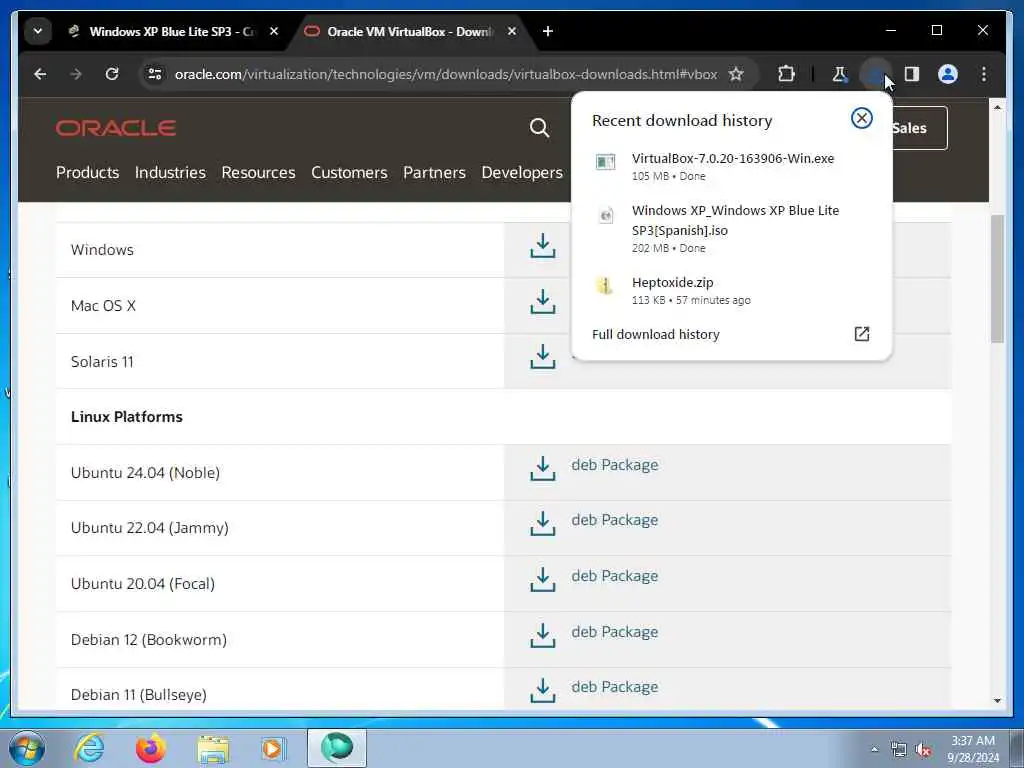
Task: Open the Windows Start button
Action: [x=27, y=748]
